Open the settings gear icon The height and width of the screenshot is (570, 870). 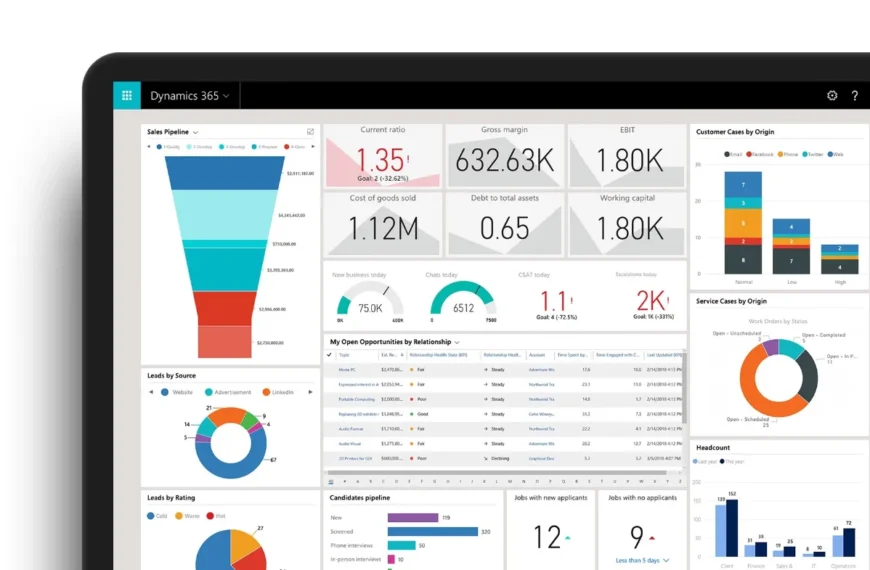coord(832,96)
